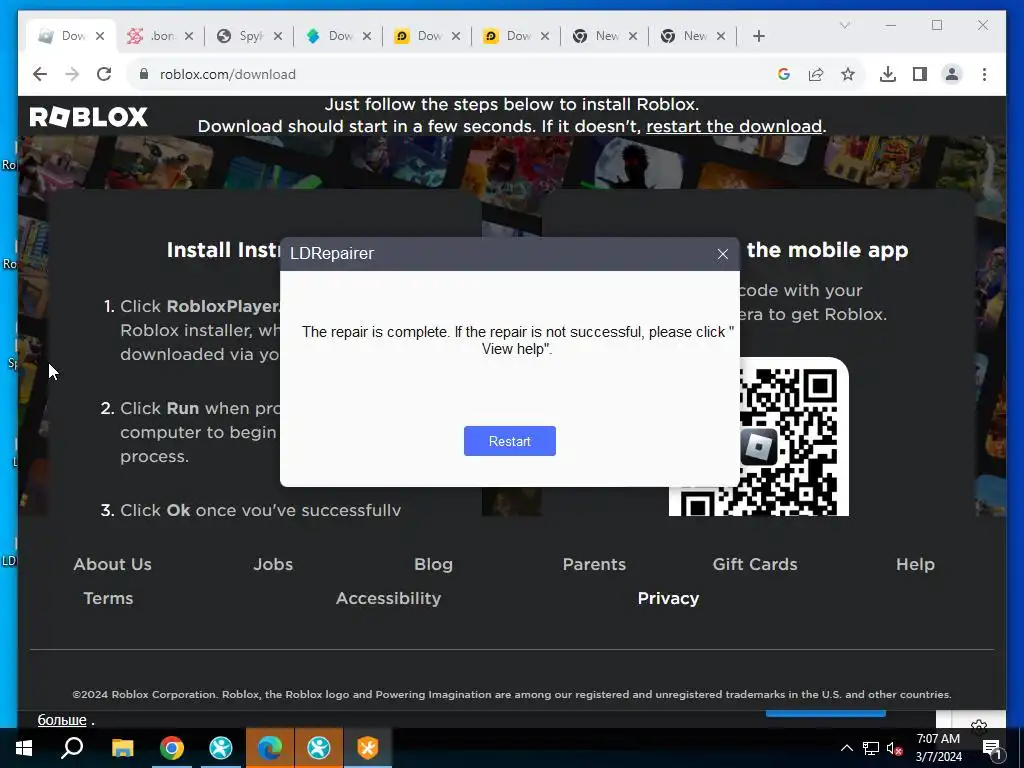Open the About Us footer link

(112, 564)
